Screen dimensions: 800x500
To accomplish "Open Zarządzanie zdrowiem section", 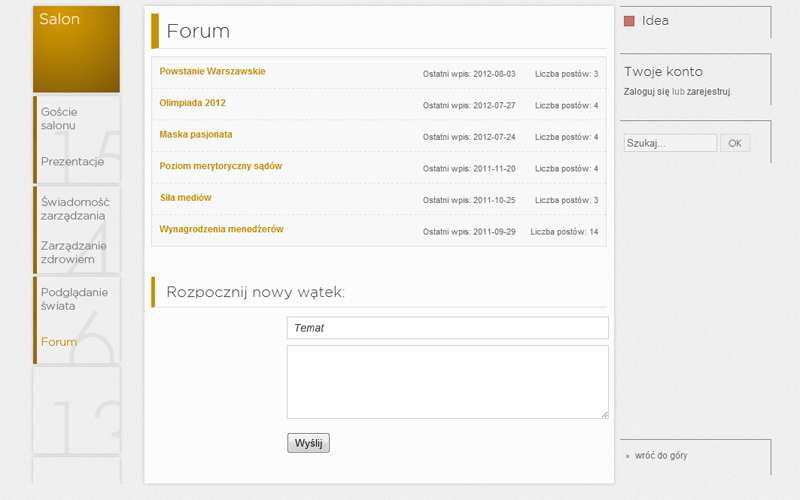I will click(73, 253).
